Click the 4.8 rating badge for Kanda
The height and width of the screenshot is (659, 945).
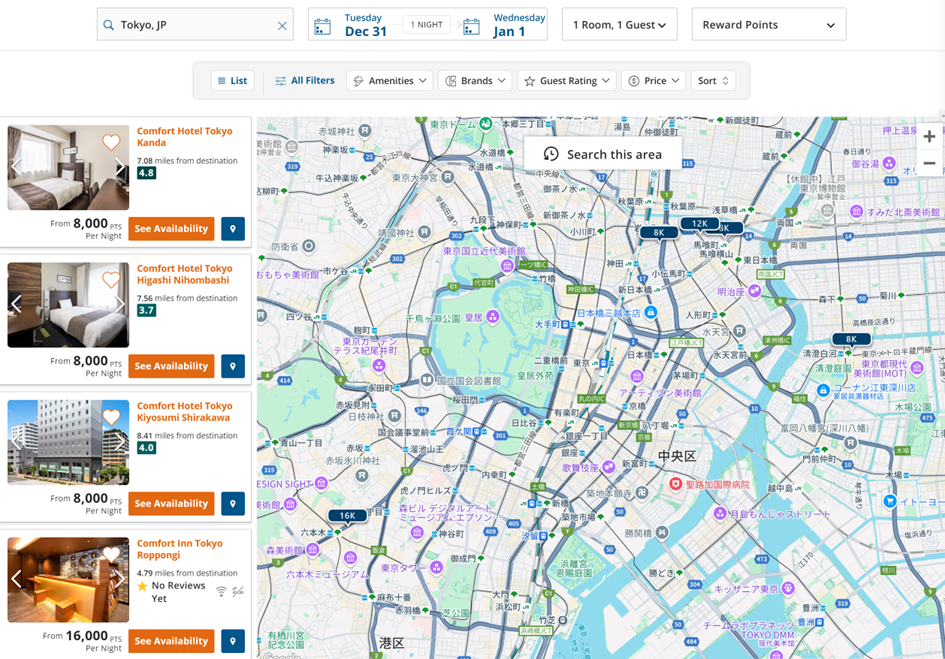[146, 173]
